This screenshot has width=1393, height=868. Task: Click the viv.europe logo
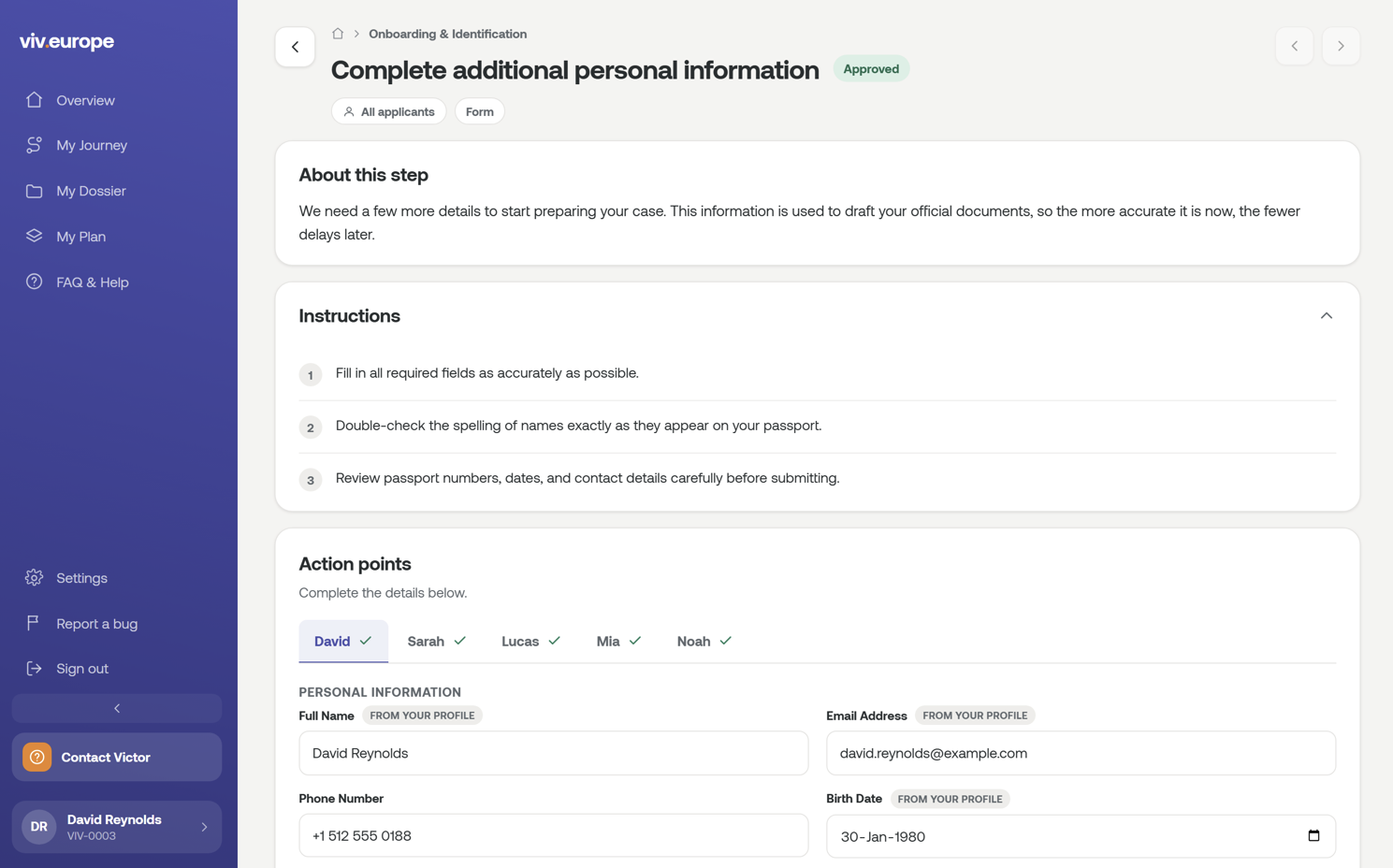click(66, 41)
